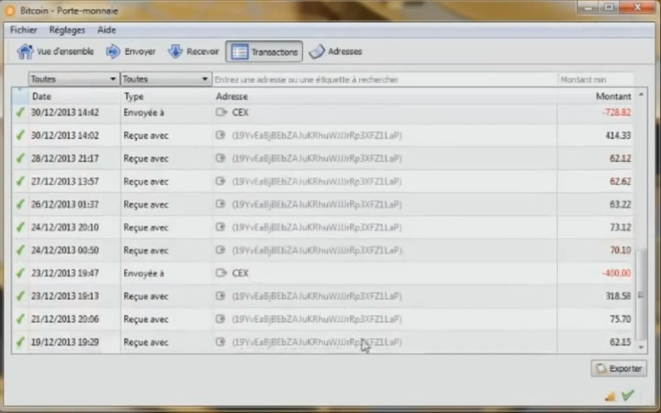
Task: Select the amount -400.00
Action: click(x=617, y=273)
